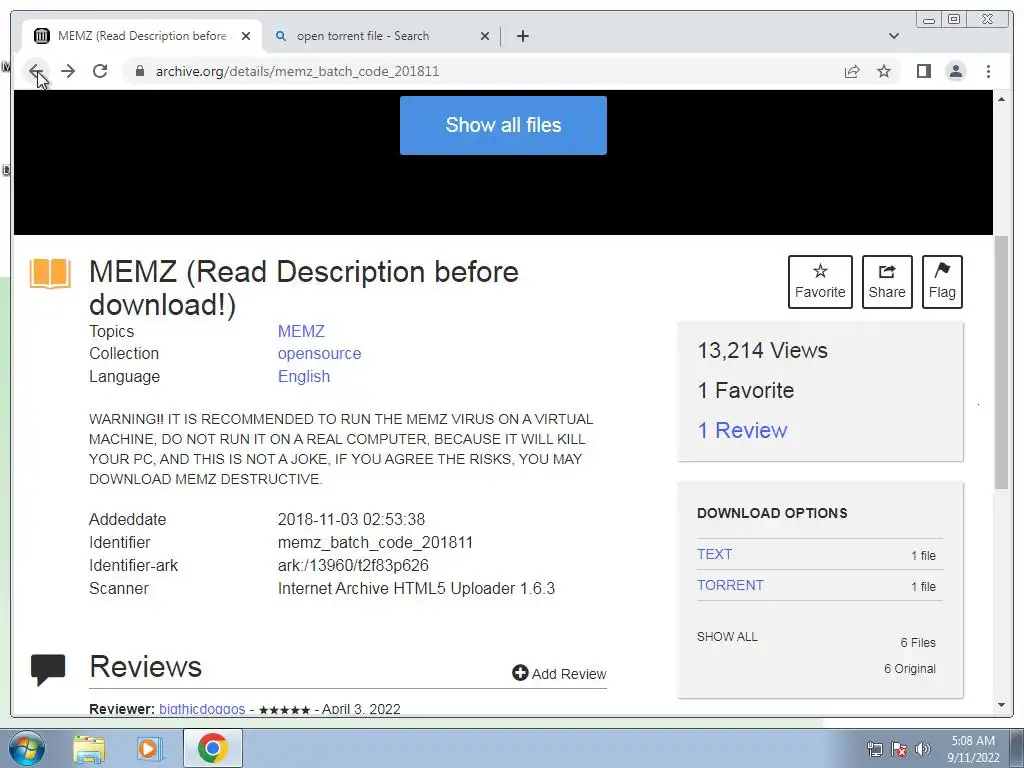Viewport: 1024px width, 768px height.
Task: Open the taskbar clock showing 5:08 AM
Action: pyautogui.click(x=973, y=749)
